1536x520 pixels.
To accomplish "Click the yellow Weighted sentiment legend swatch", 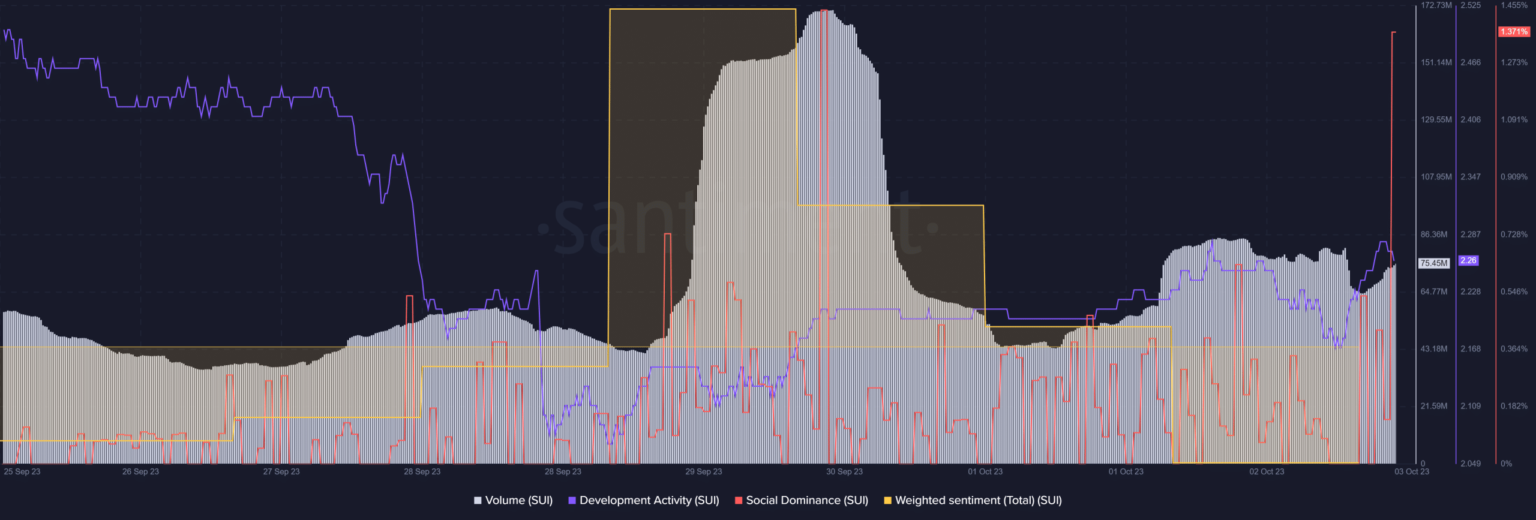I will 887,500.
